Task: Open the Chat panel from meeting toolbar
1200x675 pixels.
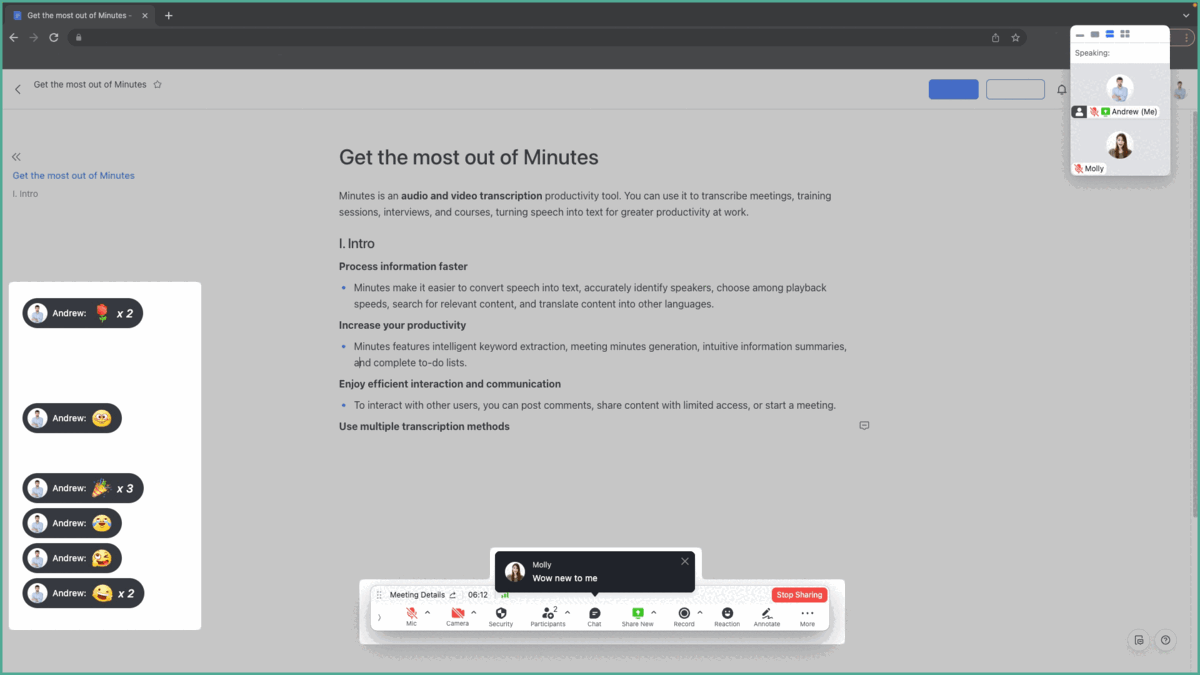Action: [x=594, y=614]
